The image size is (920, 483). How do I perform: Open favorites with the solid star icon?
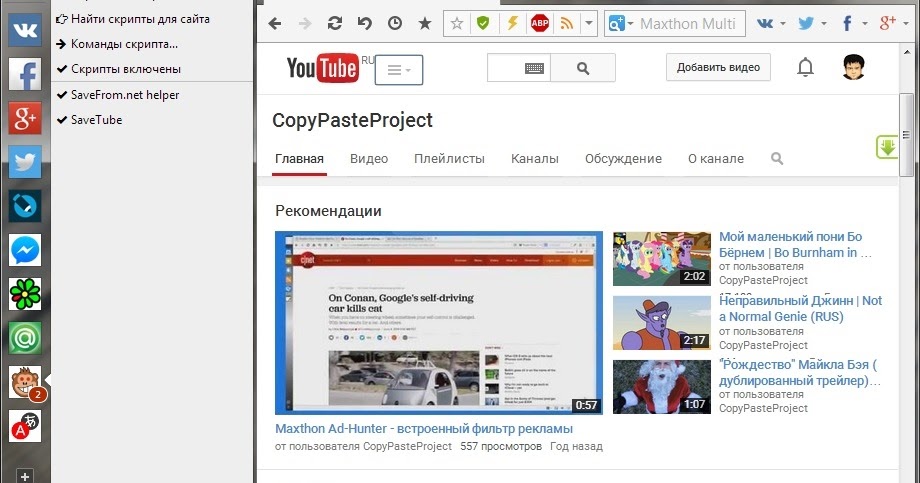[425, 23]
